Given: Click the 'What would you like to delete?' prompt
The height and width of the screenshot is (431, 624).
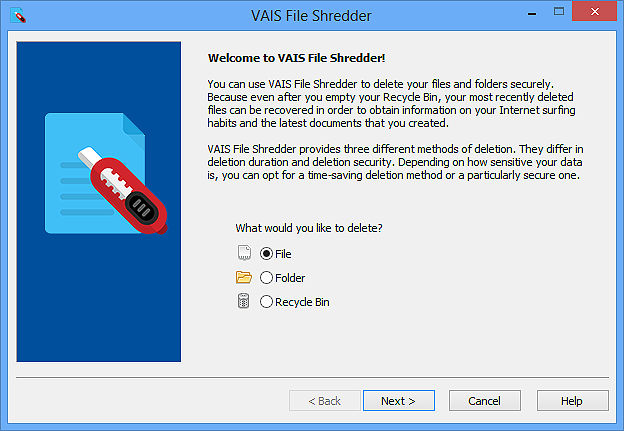Looking at the screenshot, I should pos(309,228).
